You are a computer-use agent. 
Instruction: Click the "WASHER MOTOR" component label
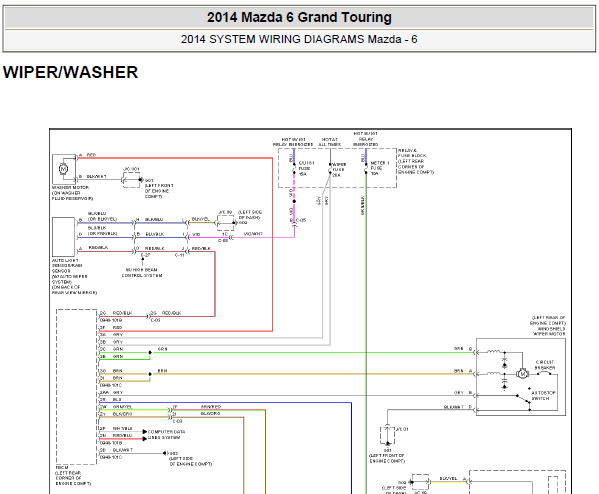point(70,188)
